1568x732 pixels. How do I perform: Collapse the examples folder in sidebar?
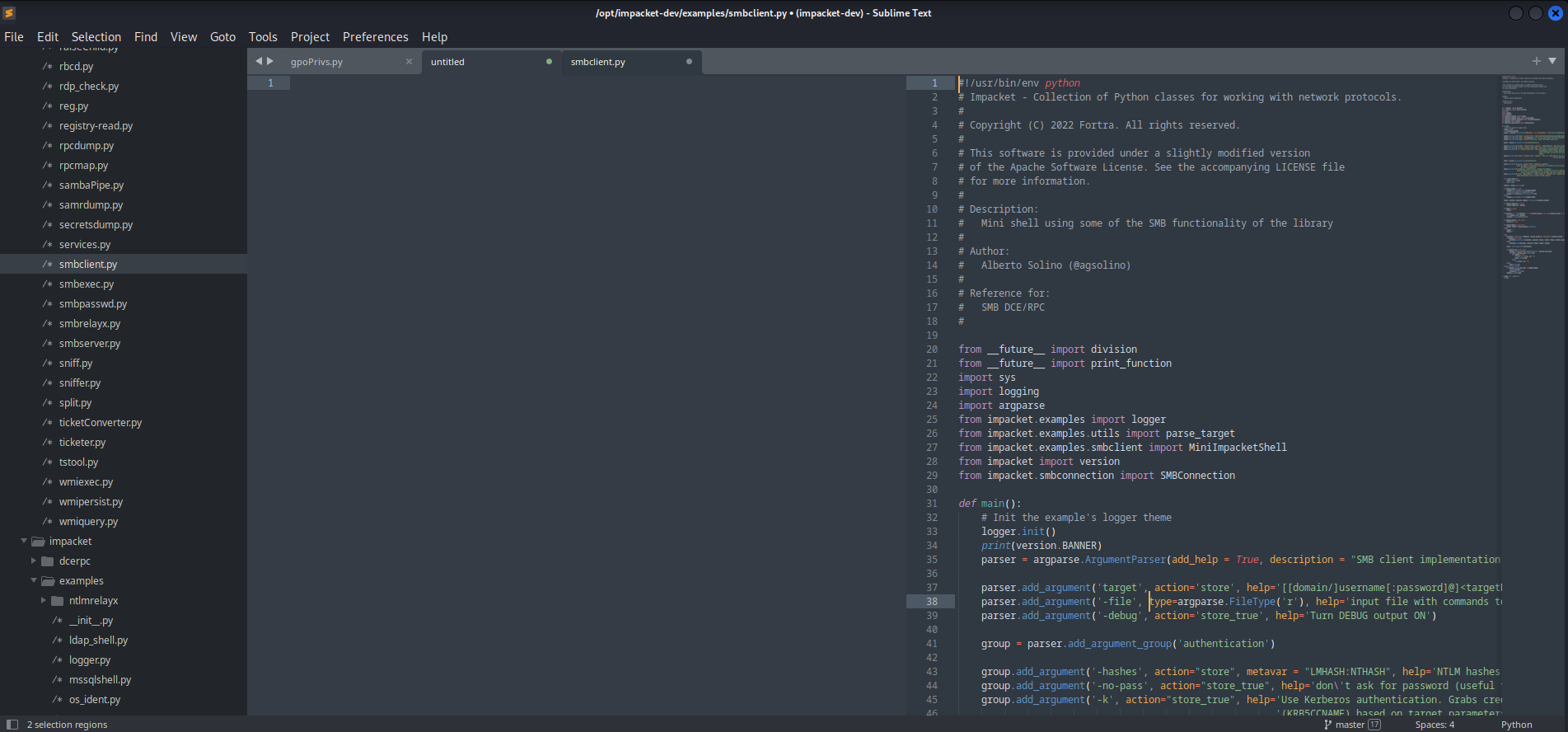(34, 581)
